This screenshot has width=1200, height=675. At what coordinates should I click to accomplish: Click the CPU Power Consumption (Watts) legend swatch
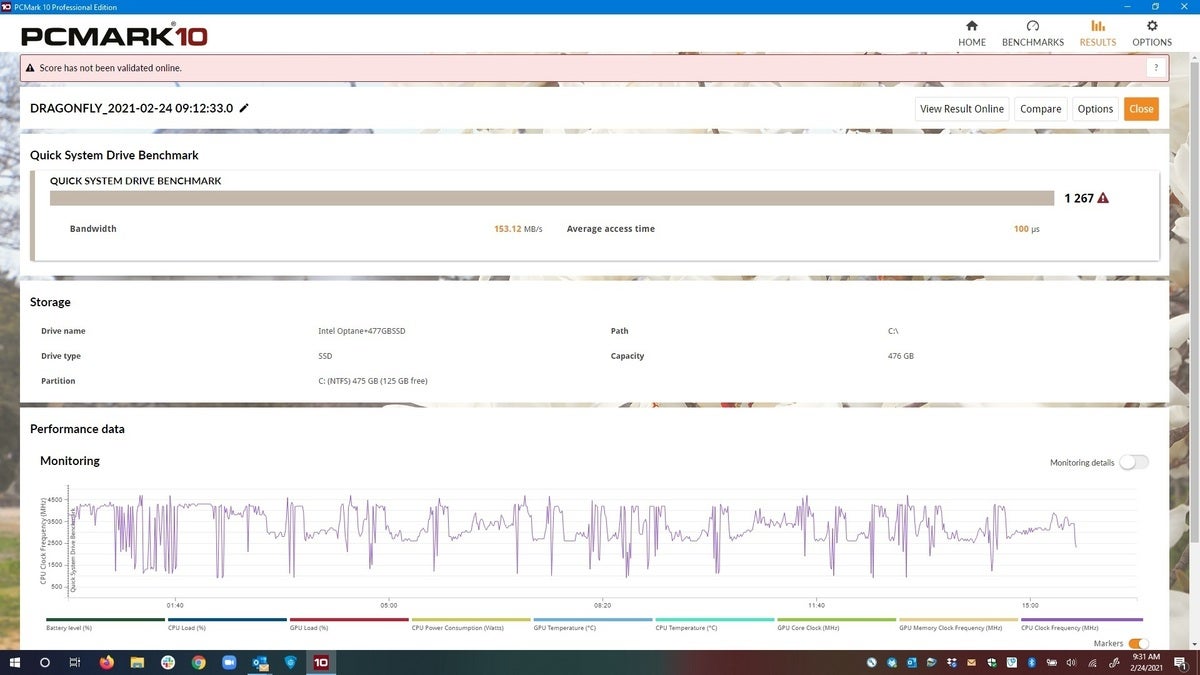pyautogui.click(x=471, y=620)
